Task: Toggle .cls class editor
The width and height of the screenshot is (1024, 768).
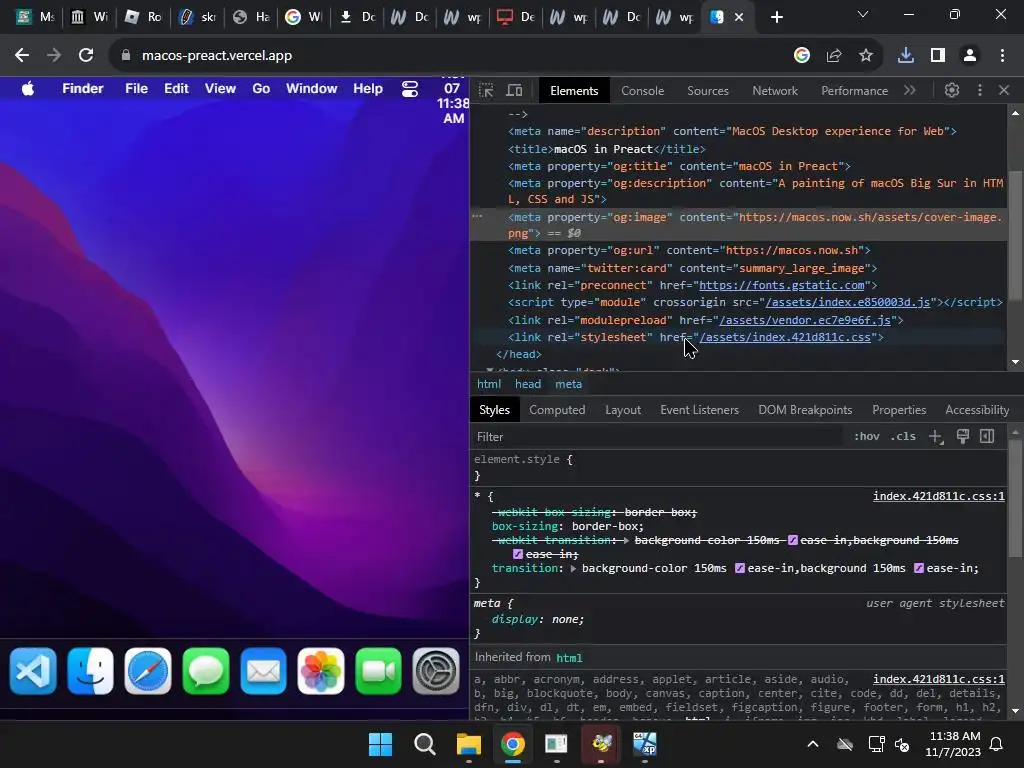Action: [x=903, y=436]
